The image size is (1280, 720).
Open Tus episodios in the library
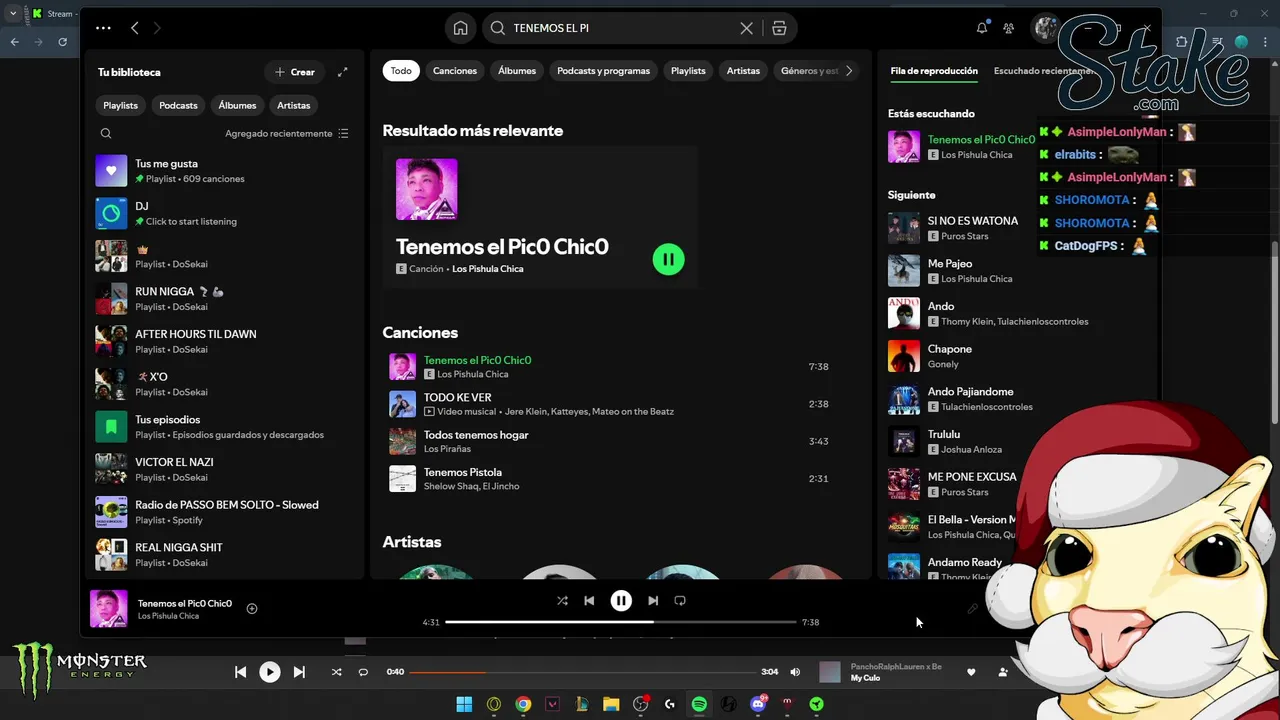click(224, 427)
